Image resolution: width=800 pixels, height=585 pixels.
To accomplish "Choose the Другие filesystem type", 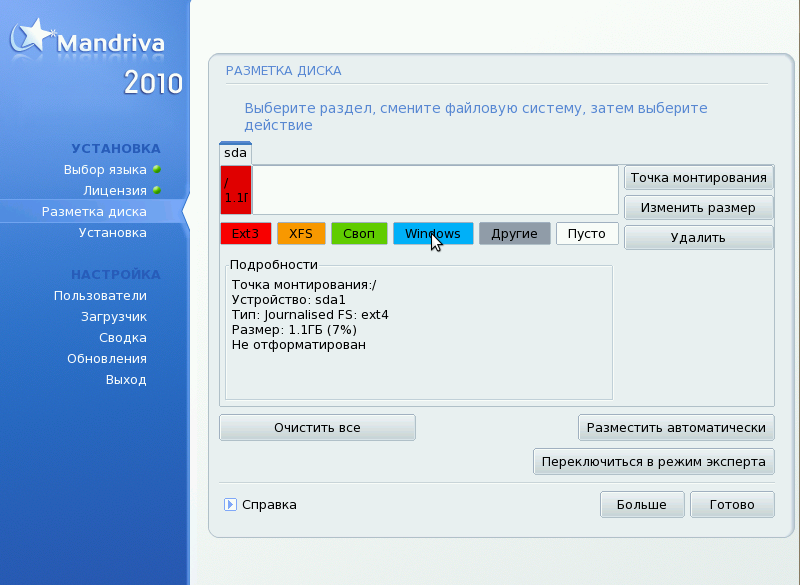I will point(514,234).
